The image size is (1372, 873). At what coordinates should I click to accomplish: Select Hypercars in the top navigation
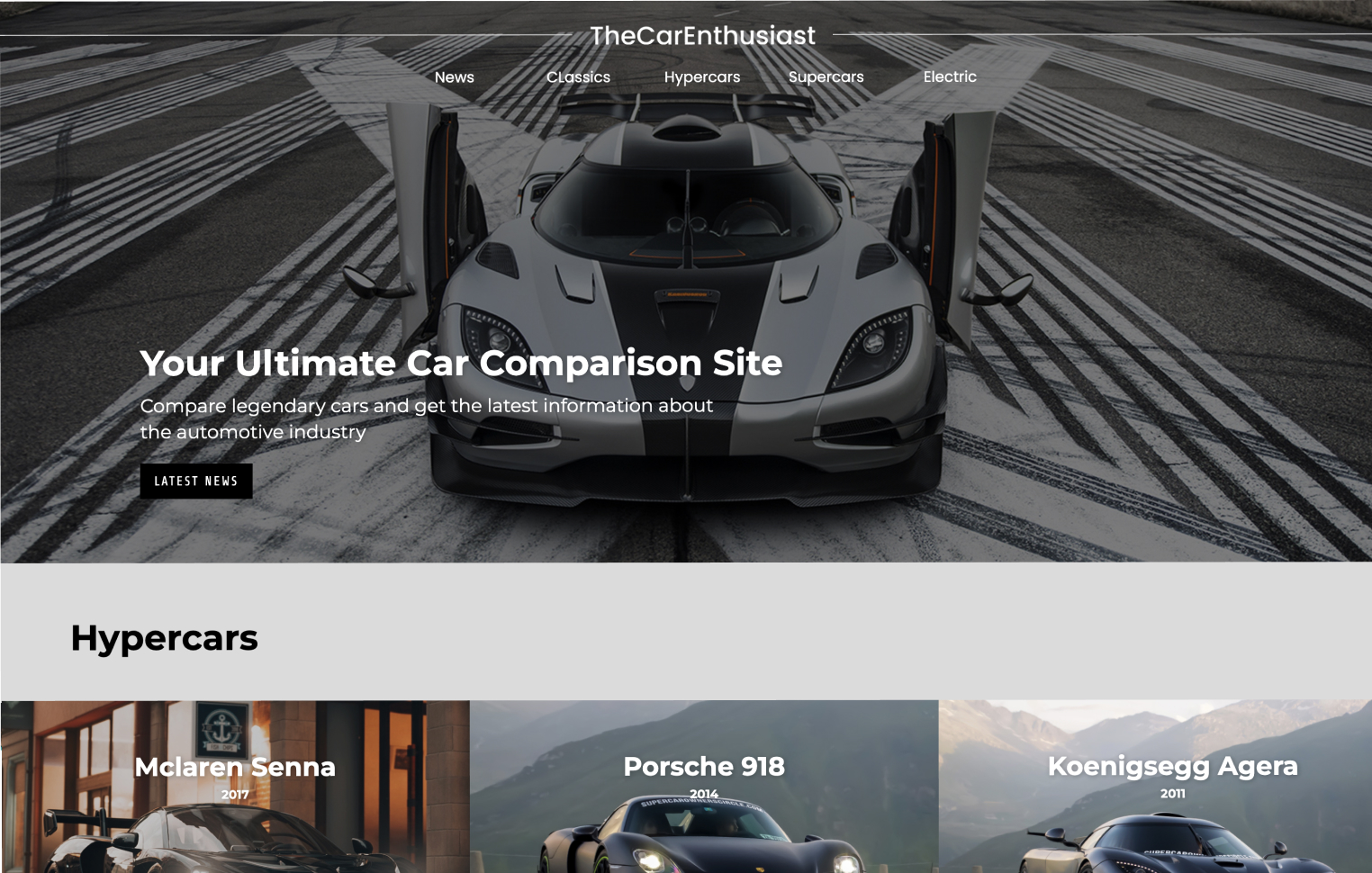click(x=702, y=77)
